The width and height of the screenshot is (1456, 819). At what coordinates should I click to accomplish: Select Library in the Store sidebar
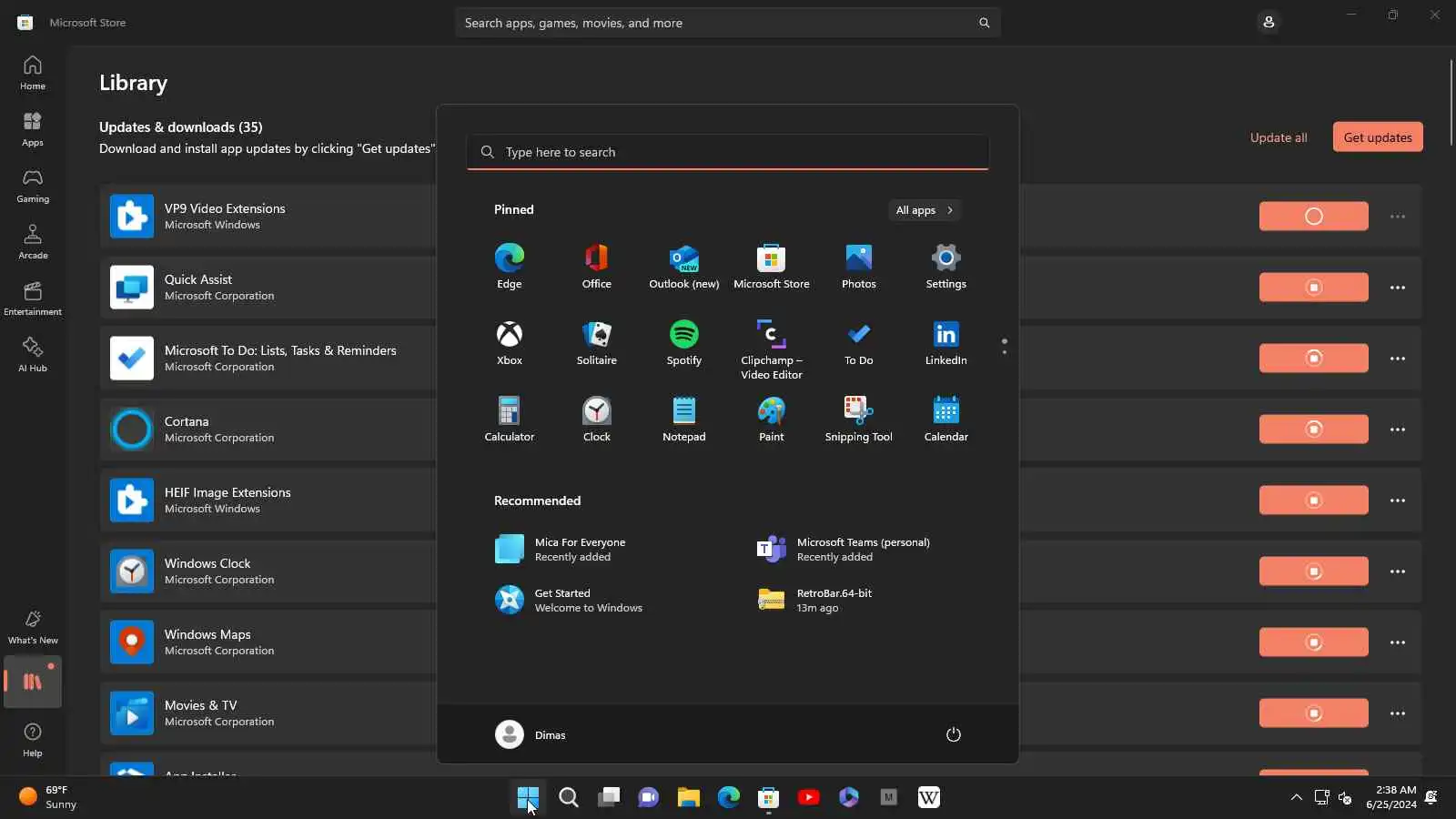33,682
